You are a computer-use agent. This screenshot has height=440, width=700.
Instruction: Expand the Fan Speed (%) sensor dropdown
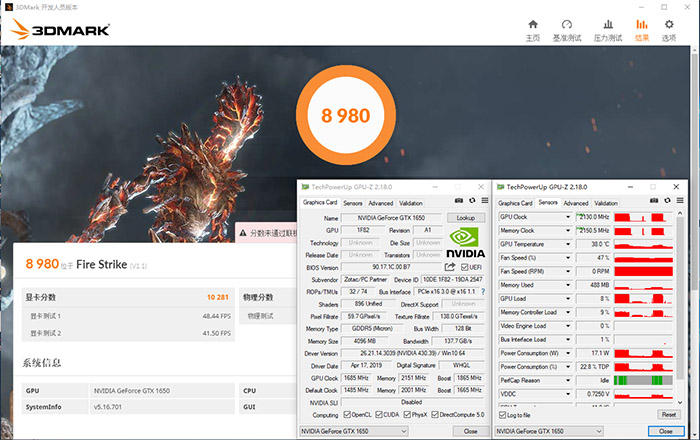568,258
